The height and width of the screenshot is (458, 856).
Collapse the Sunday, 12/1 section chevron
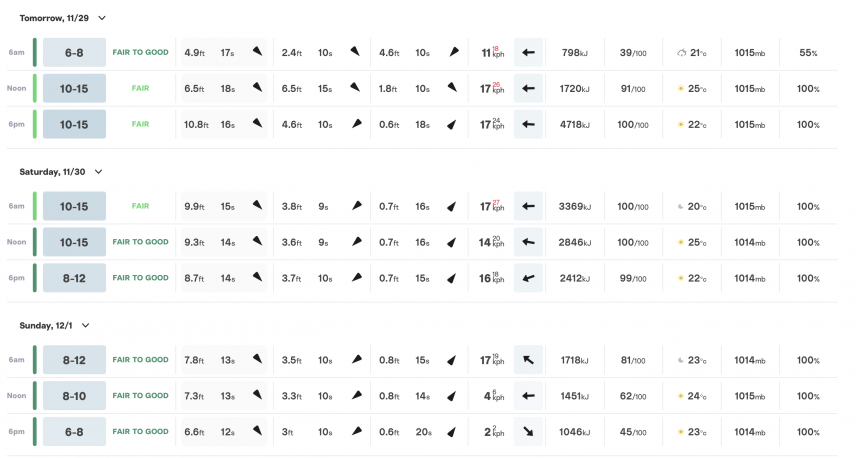pyautogui.click(x=86, y=325)
